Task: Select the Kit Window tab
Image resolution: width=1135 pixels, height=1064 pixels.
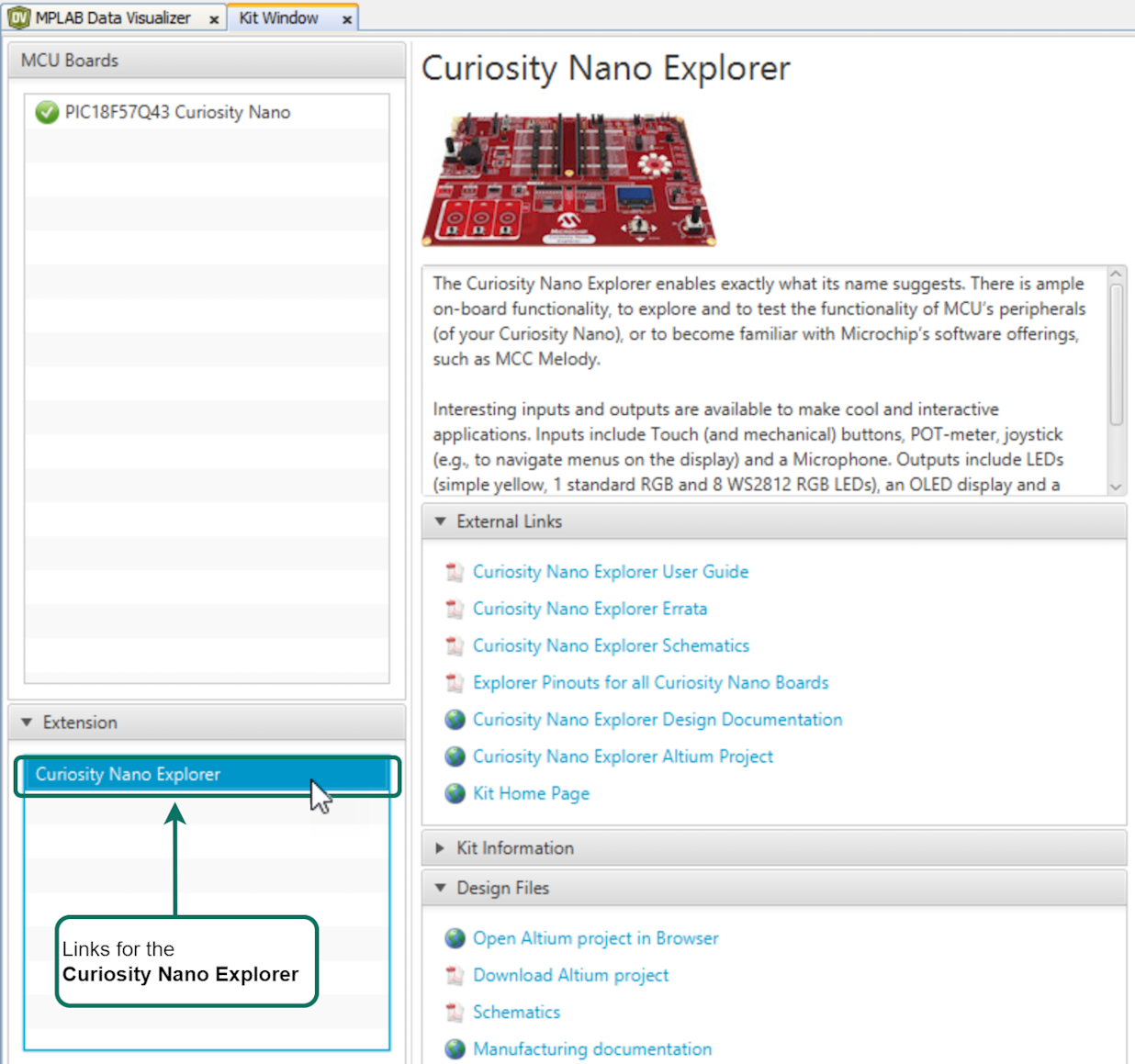Action: [x=278, y=17]
